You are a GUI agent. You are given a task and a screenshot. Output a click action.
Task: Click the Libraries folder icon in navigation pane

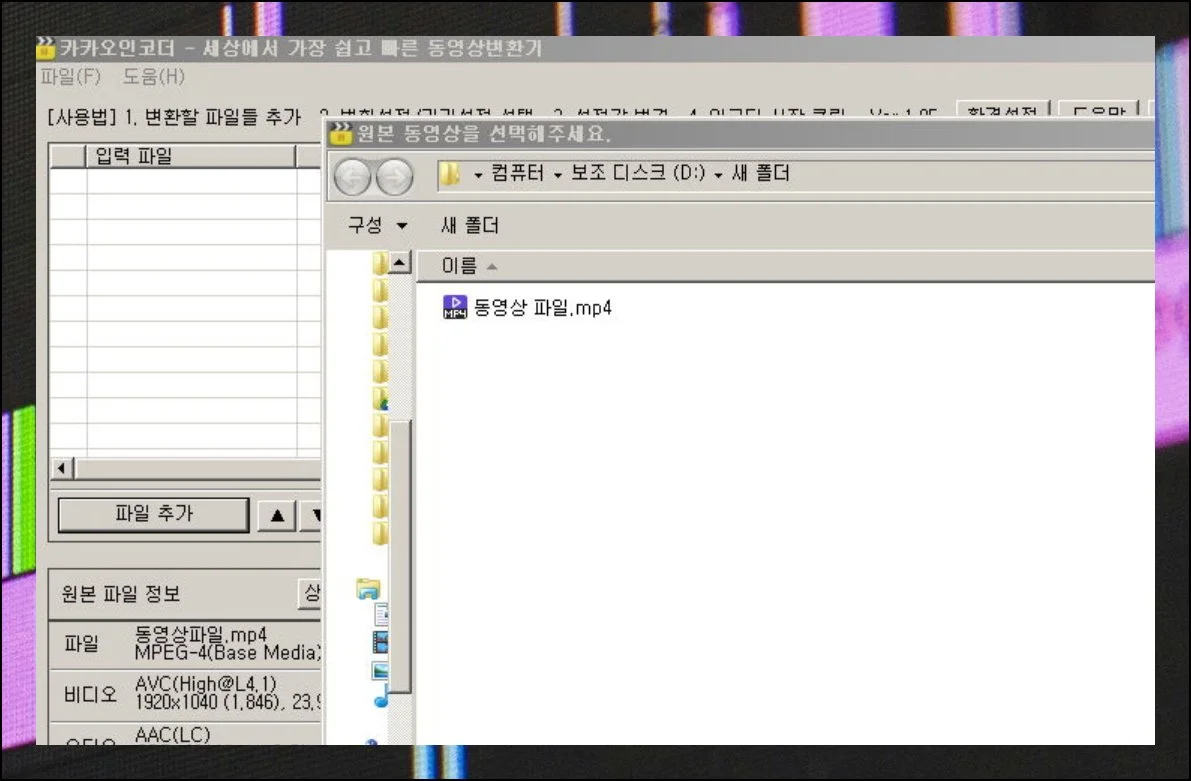368,589
